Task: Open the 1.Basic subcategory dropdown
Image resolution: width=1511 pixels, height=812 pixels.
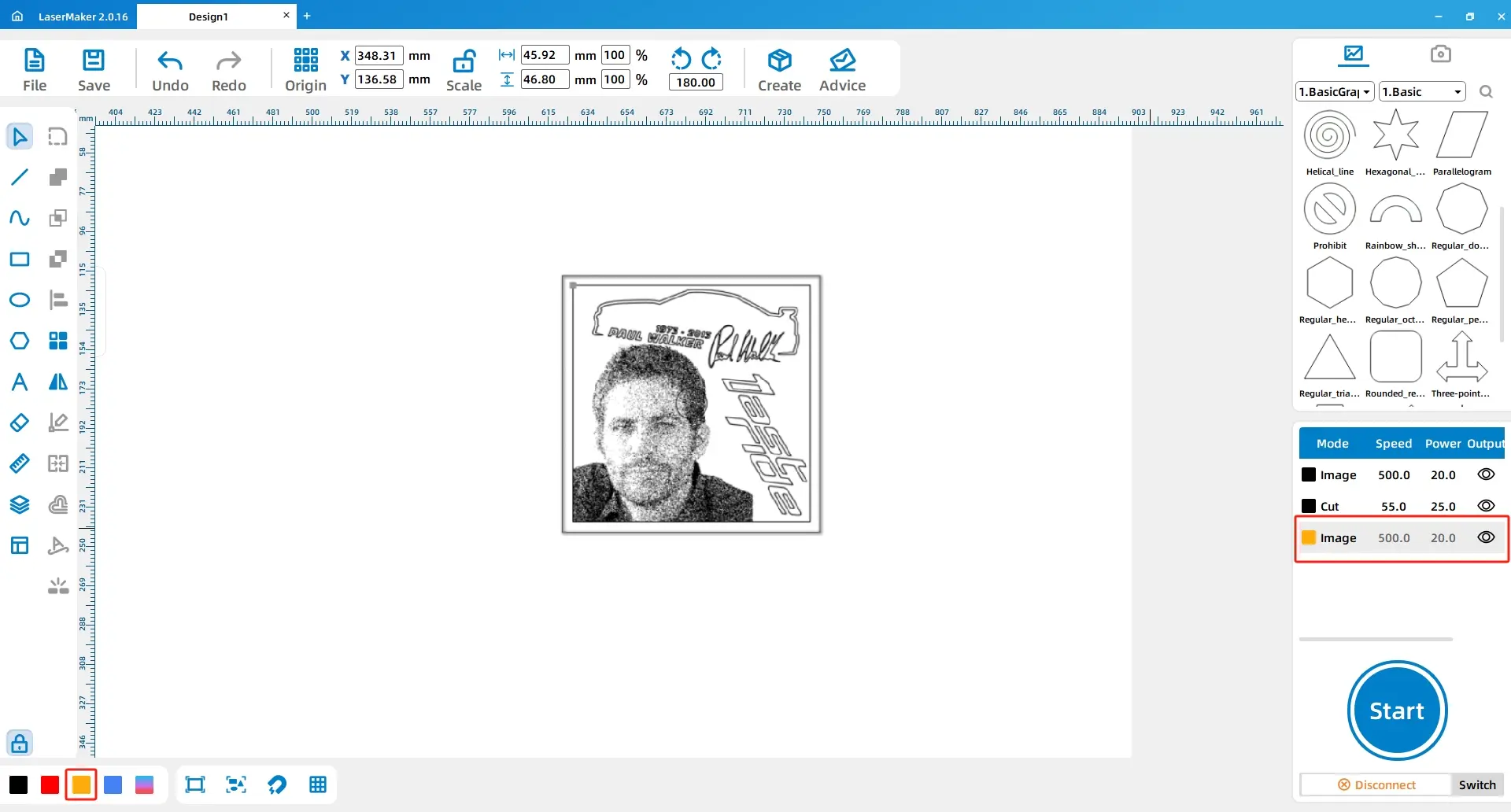Action: [1422, 92]
